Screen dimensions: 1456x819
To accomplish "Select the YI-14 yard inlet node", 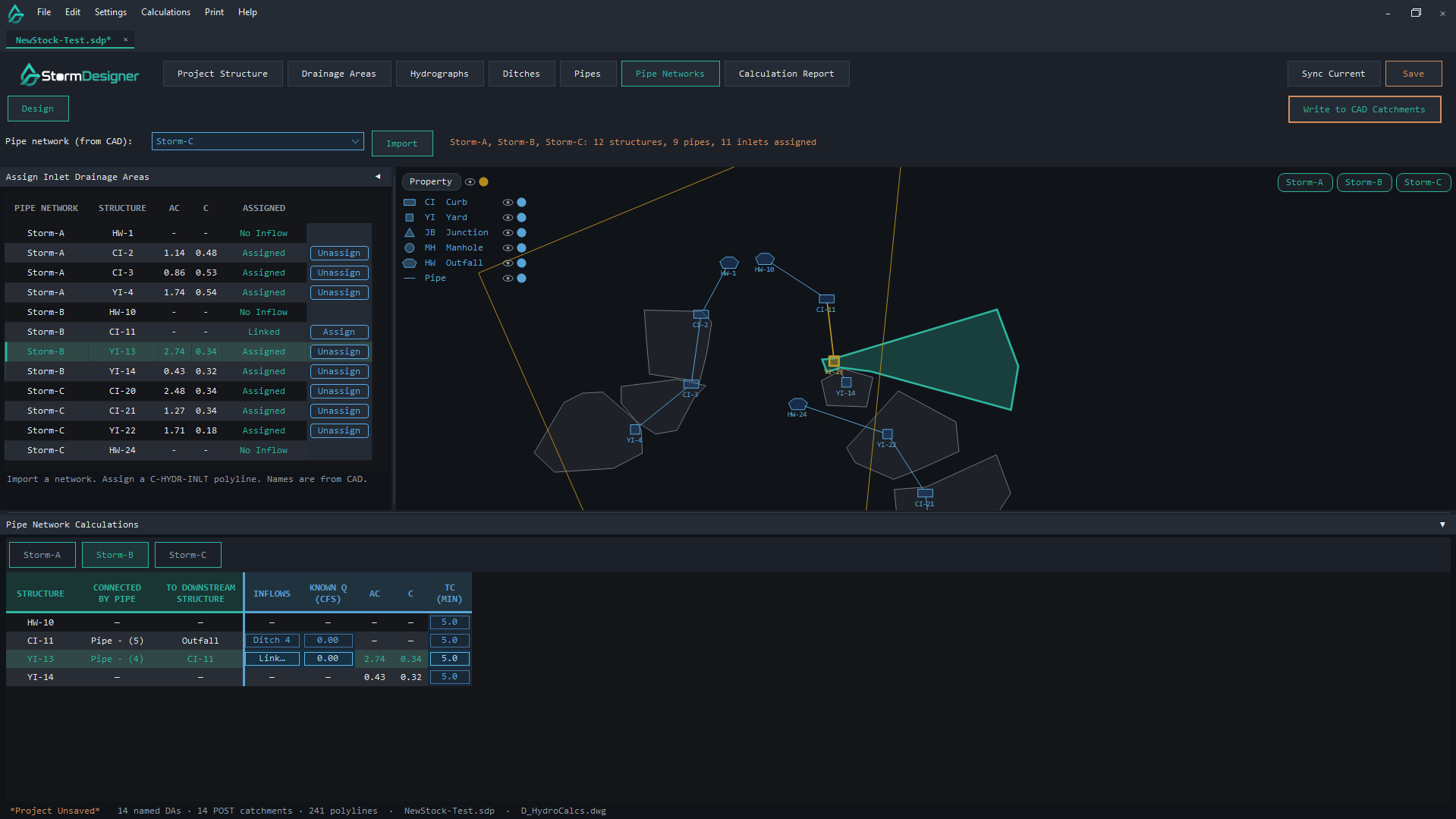I will (846, 383).
